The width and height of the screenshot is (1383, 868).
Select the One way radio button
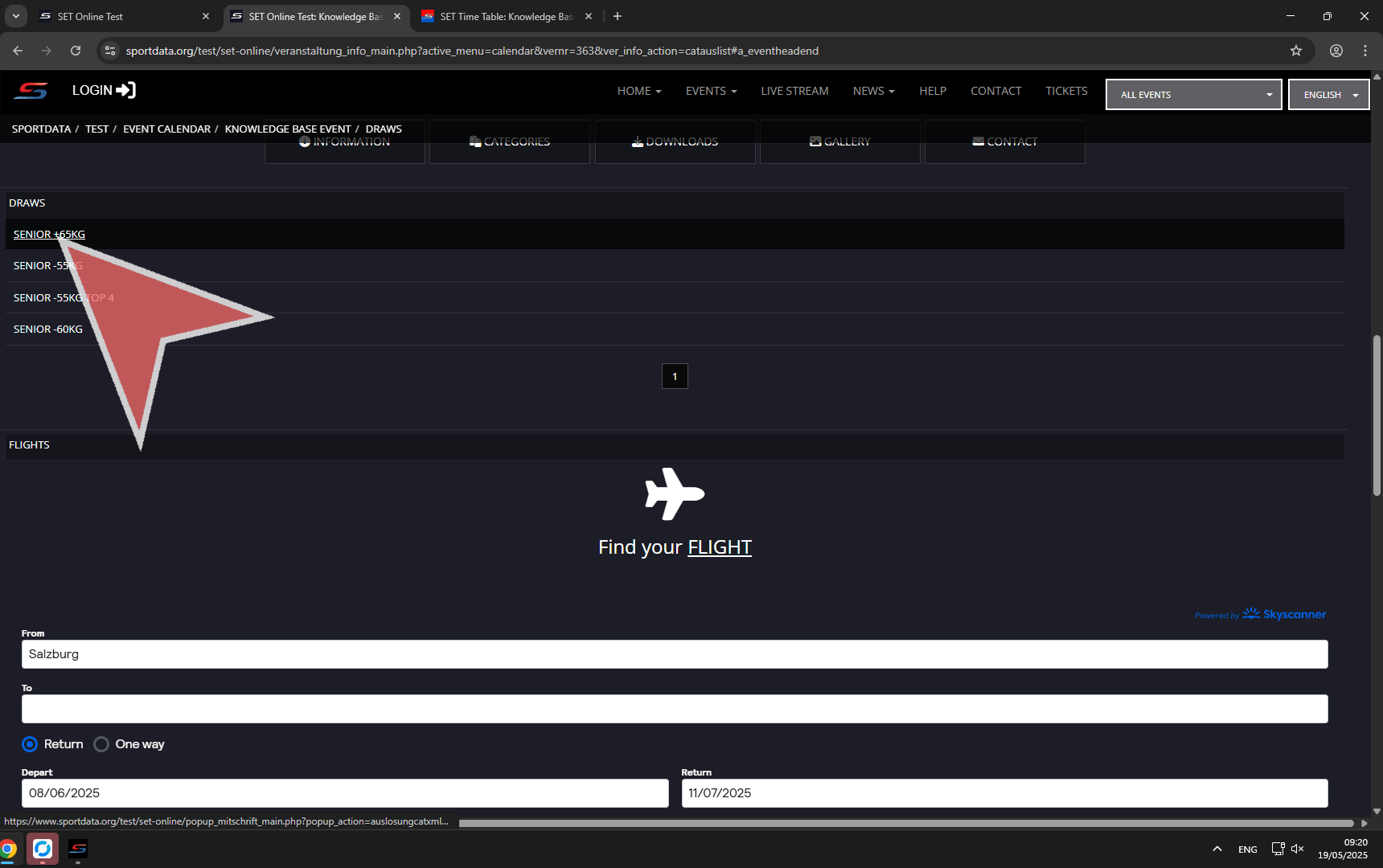point(101,744)
